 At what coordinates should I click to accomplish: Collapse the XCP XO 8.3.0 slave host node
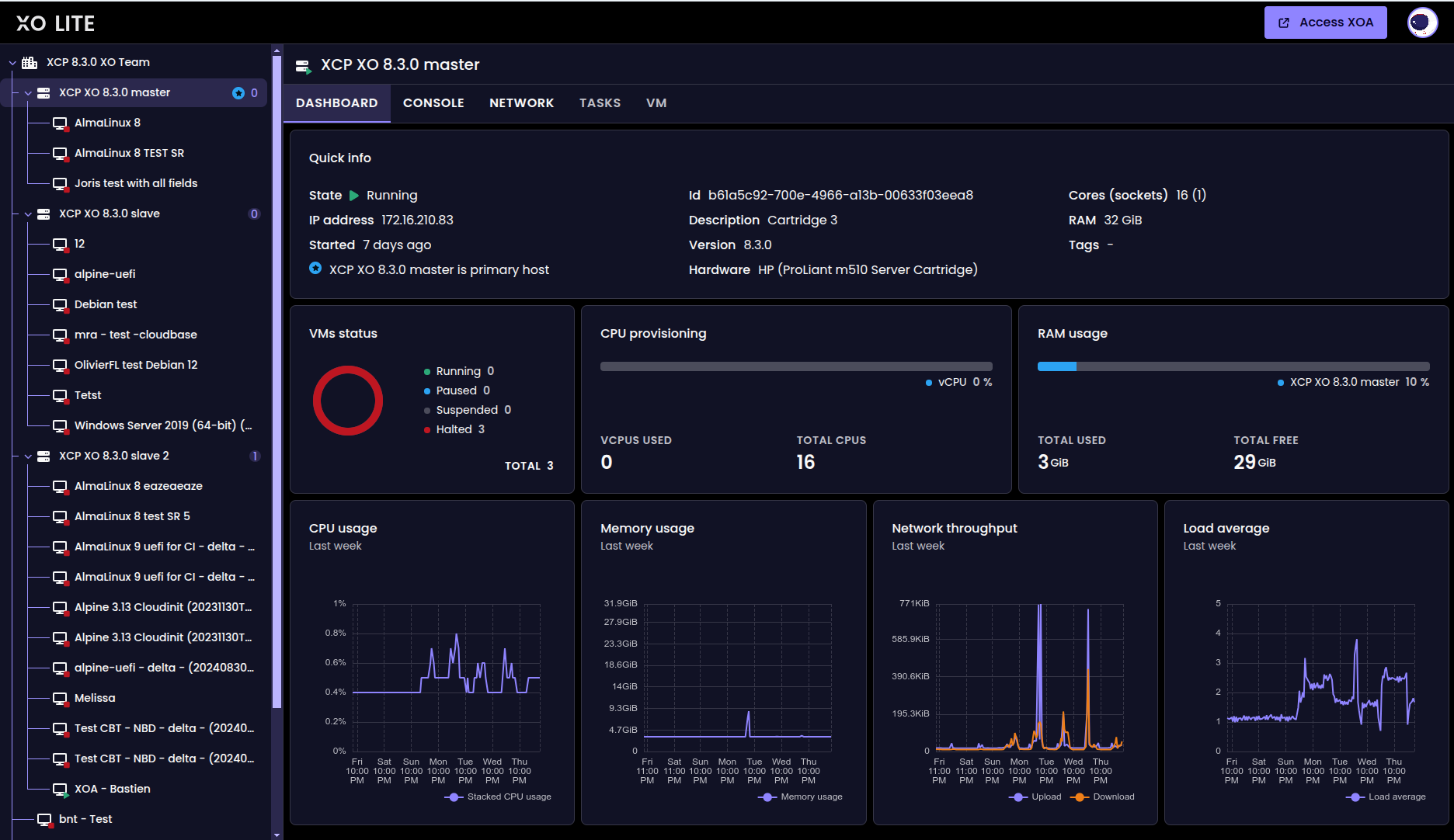point(28,213)
